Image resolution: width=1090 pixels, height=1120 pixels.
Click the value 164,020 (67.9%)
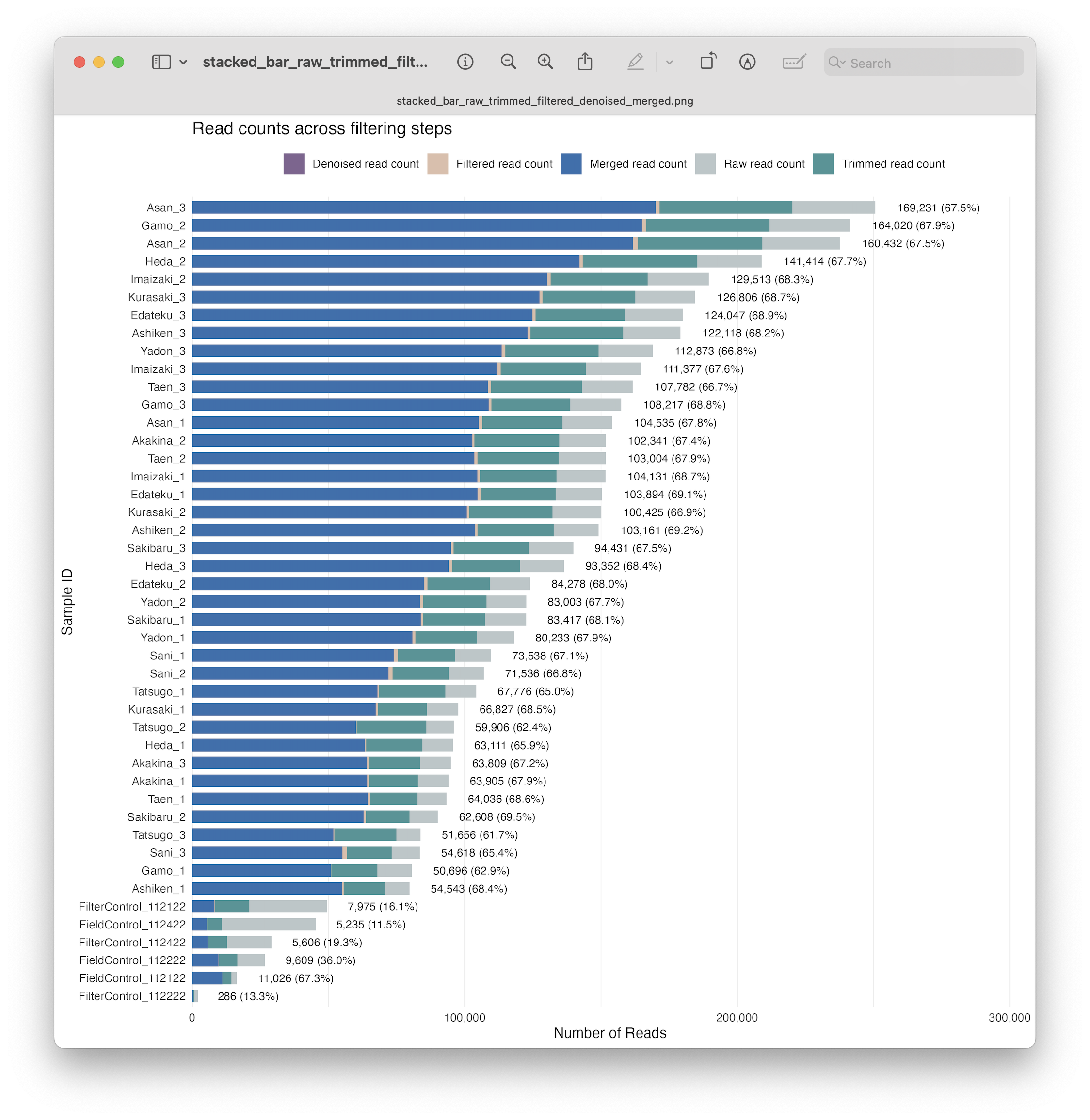tap(913, 225)
